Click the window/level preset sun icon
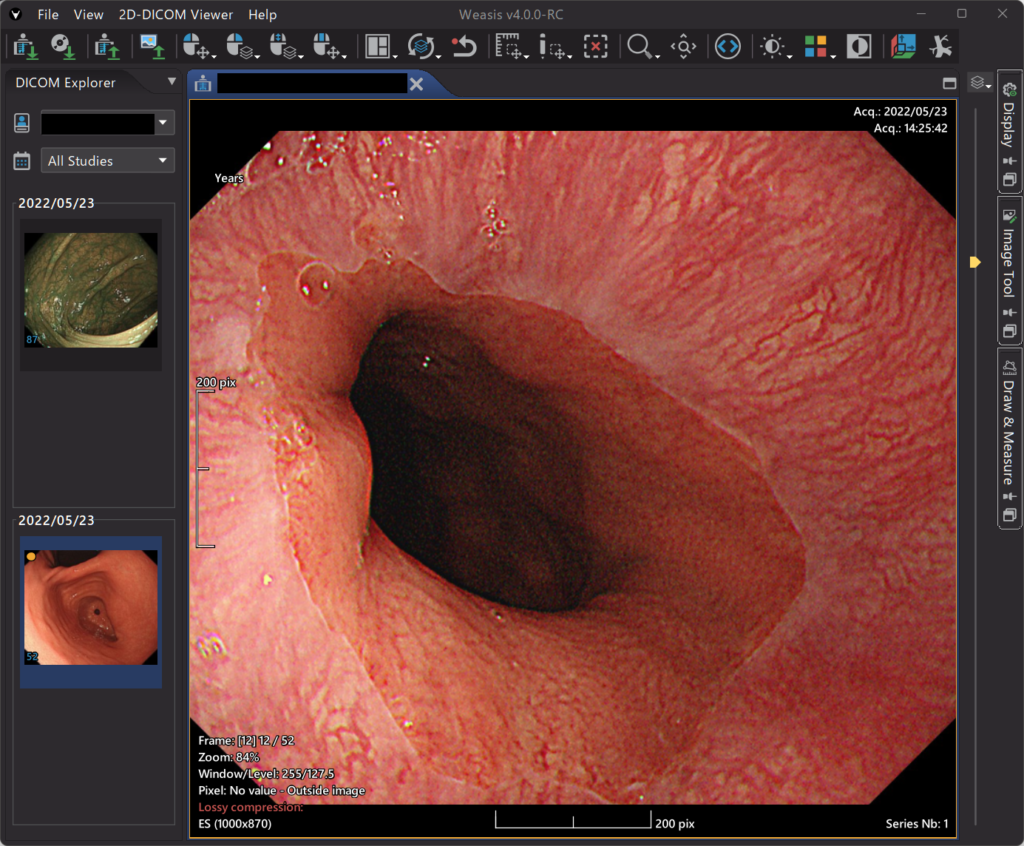The height and width of the screenshot is (846, 1024). [x=775, y=47]
